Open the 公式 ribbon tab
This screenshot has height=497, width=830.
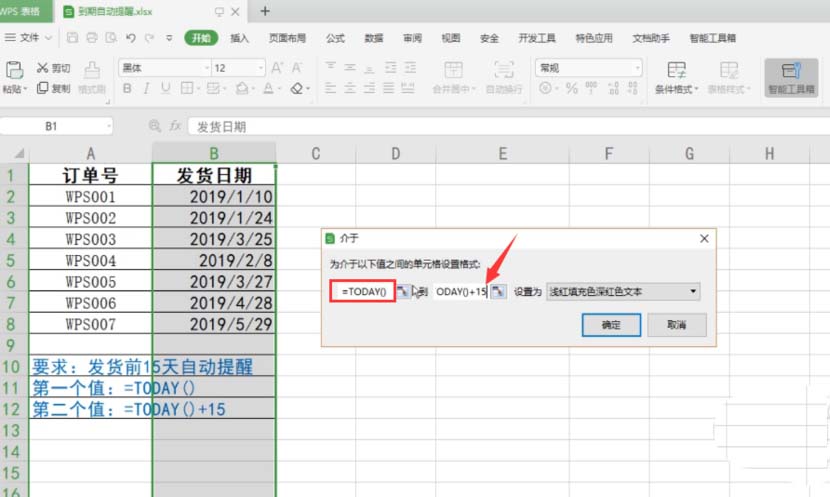[335, 38]
